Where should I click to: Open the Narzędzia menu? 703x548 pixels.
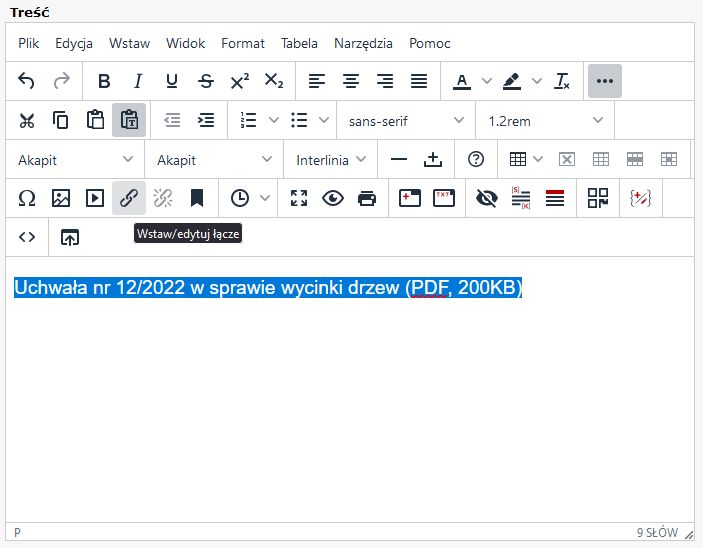363,43
